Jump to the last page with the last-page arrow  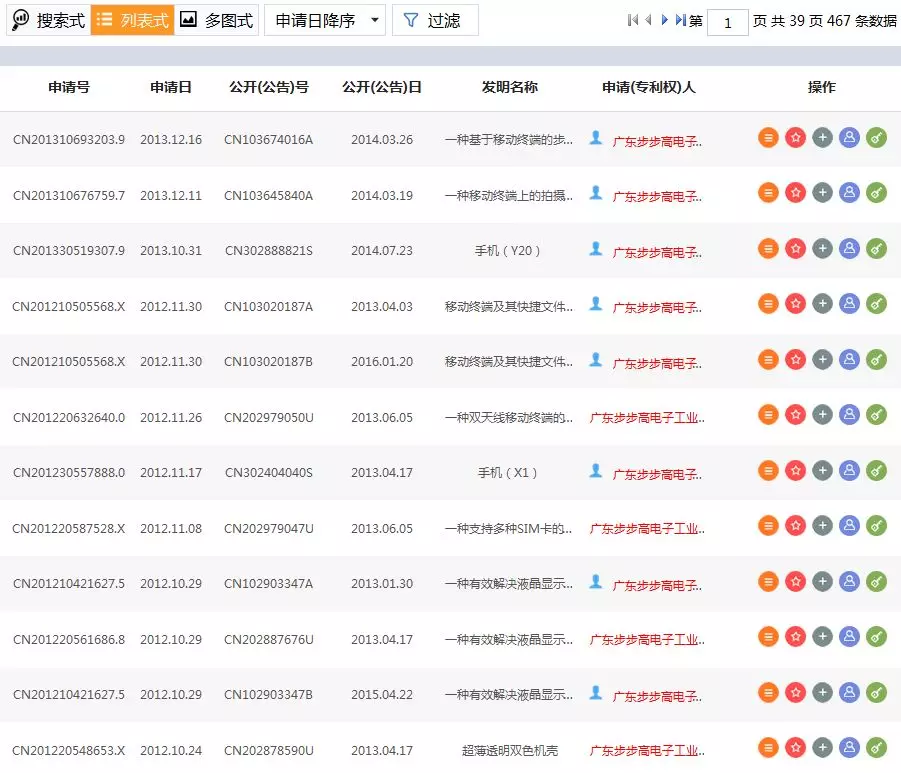pyautogui.click(x=678, y=18)
